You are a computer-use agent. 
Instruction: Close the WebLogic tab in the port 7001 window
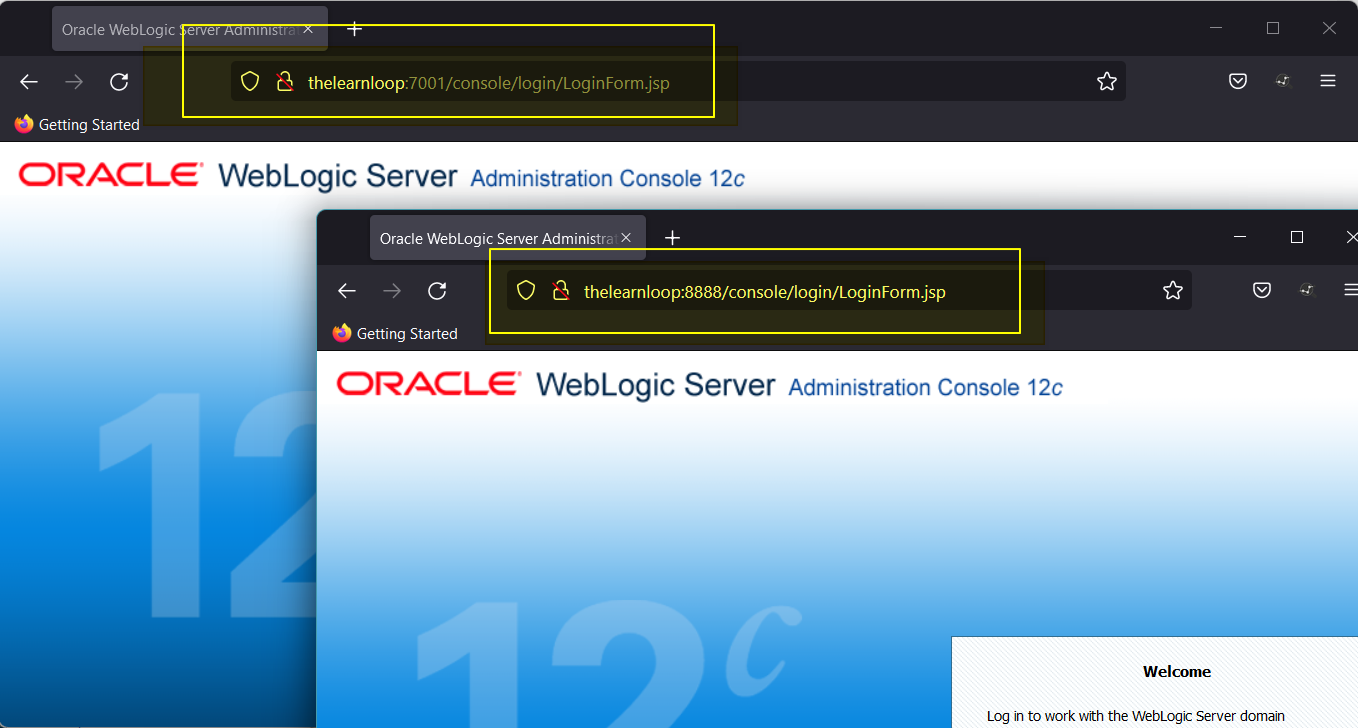point(308,29)
